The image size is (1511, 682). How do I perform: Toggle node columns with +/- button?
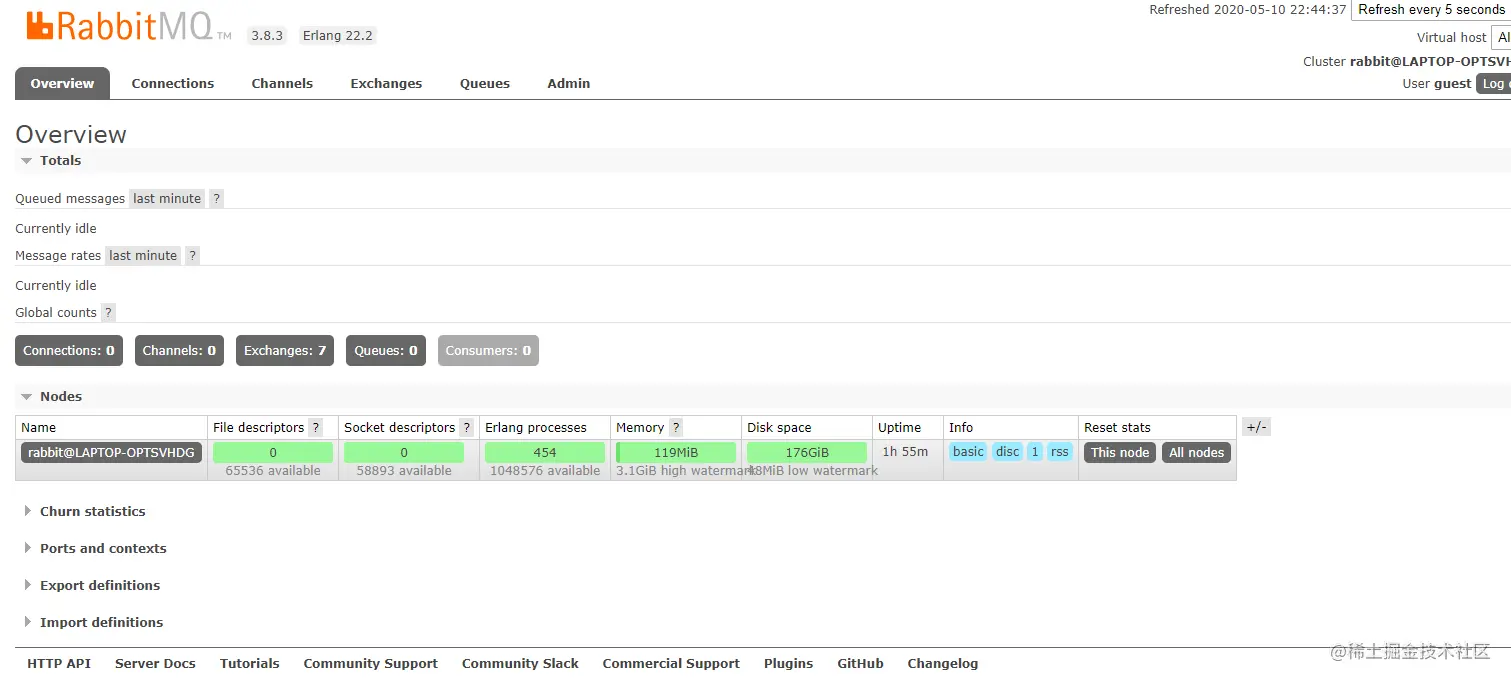pos(1256,427)
